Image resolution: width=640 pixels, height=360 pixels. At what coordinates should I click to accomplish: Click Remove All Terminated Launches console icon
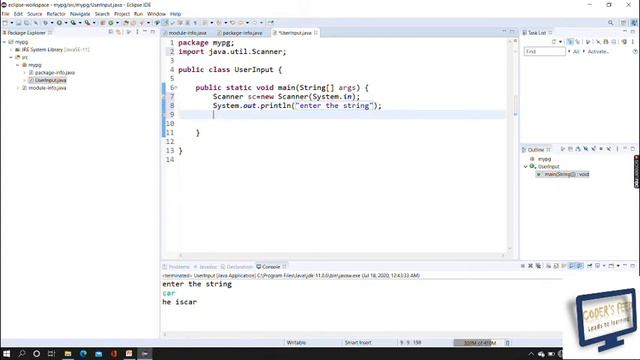[x=538, y=266]
